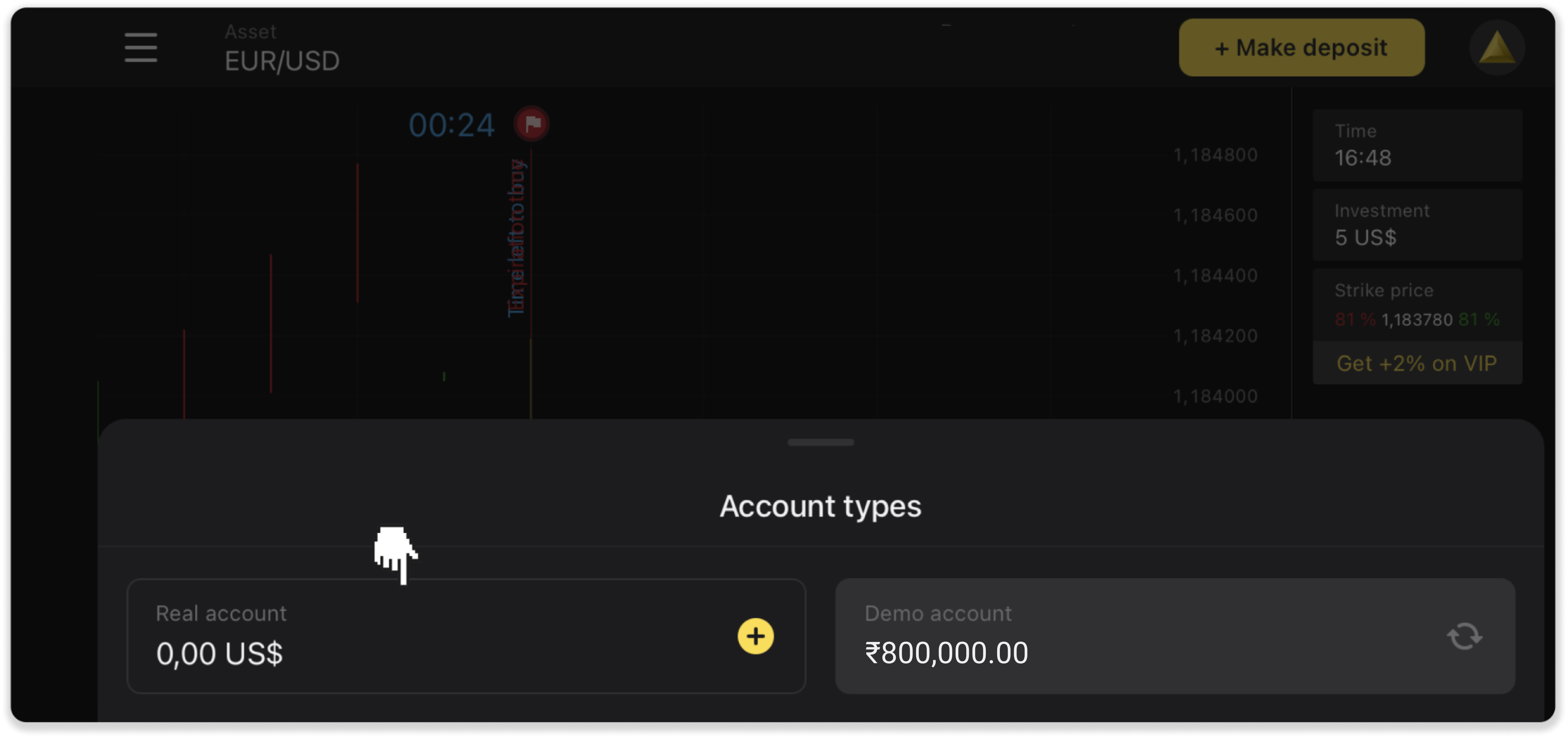Click the 1,184800 price axis label
The height and width of the screenshot is (738, 1568).
coord(1215,155)
